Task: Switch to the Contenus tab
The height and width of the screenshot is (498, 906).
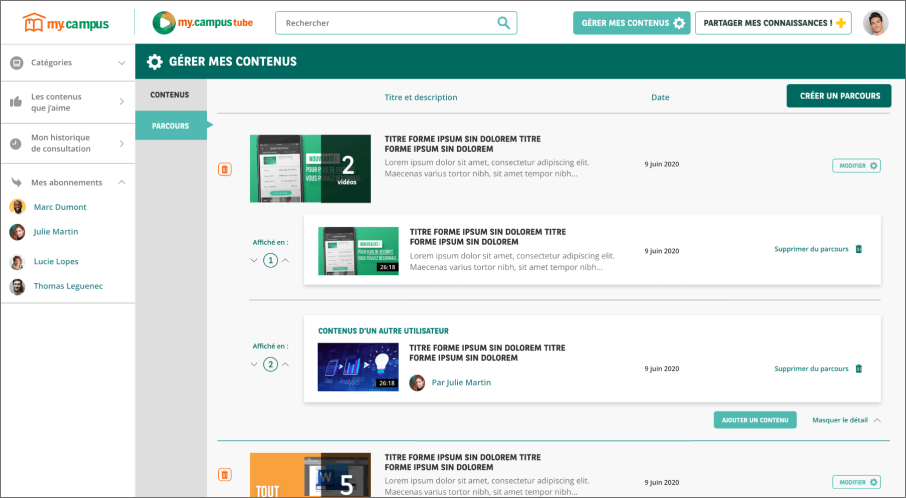Action: (x=170, y=95)
